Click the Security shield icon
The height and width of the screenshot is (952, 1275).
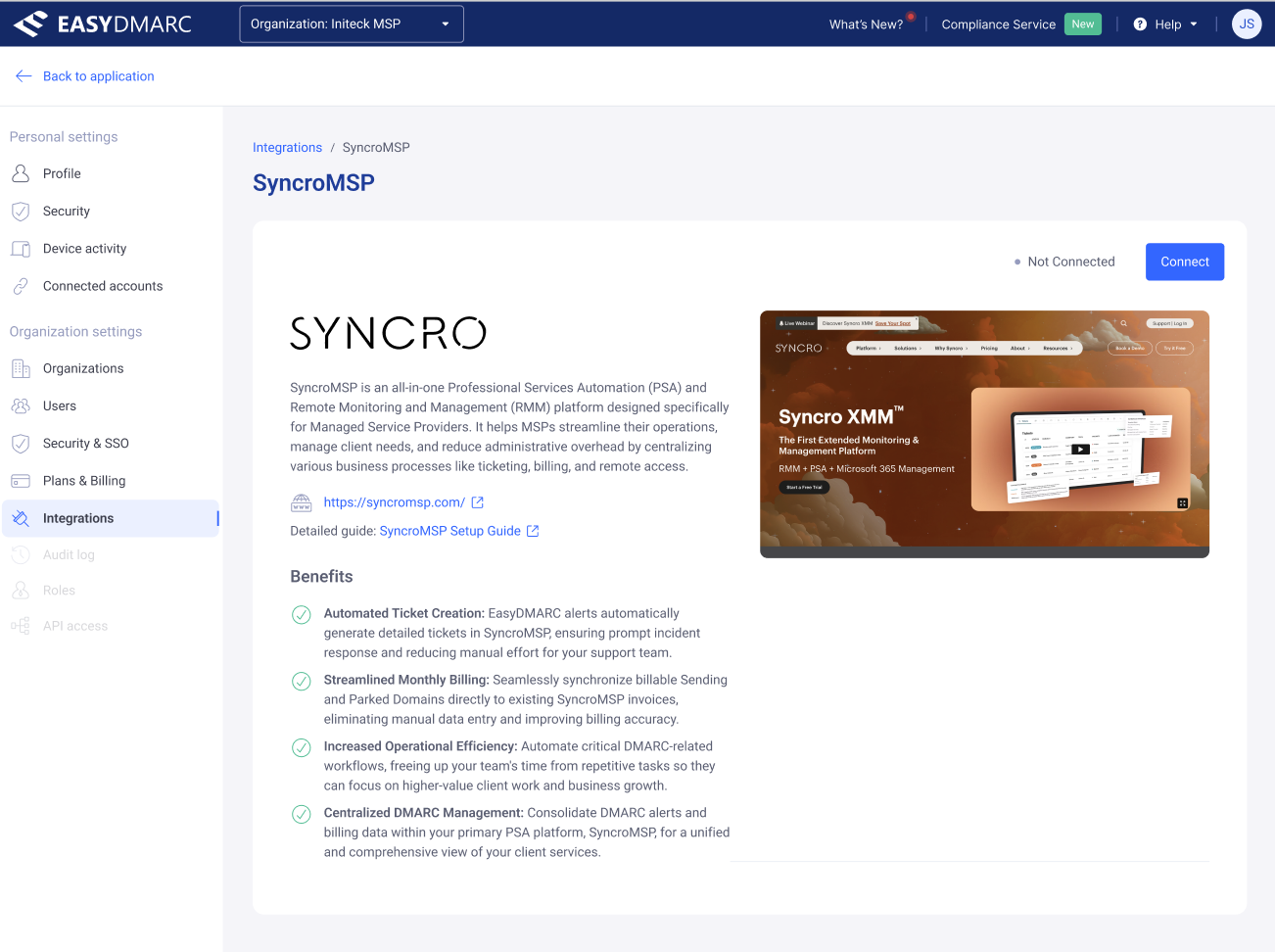point(21,212)
